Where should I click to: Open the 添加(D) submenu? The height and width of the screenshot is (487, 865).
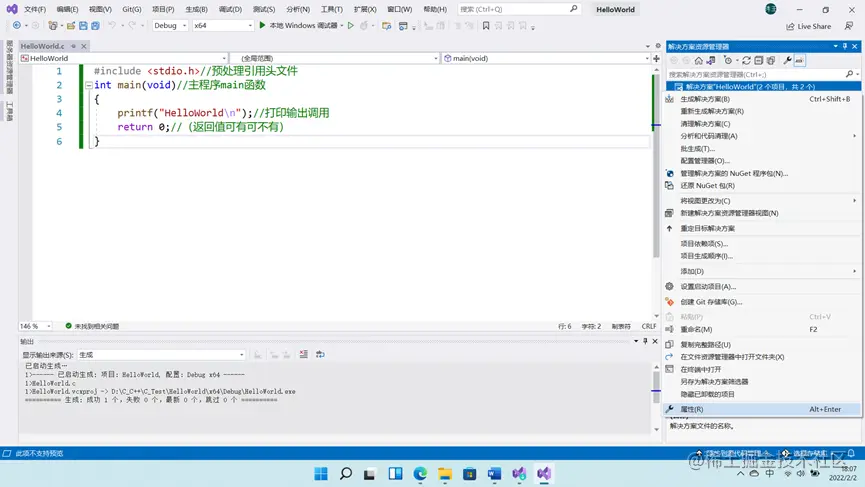[x=761, y=271]
